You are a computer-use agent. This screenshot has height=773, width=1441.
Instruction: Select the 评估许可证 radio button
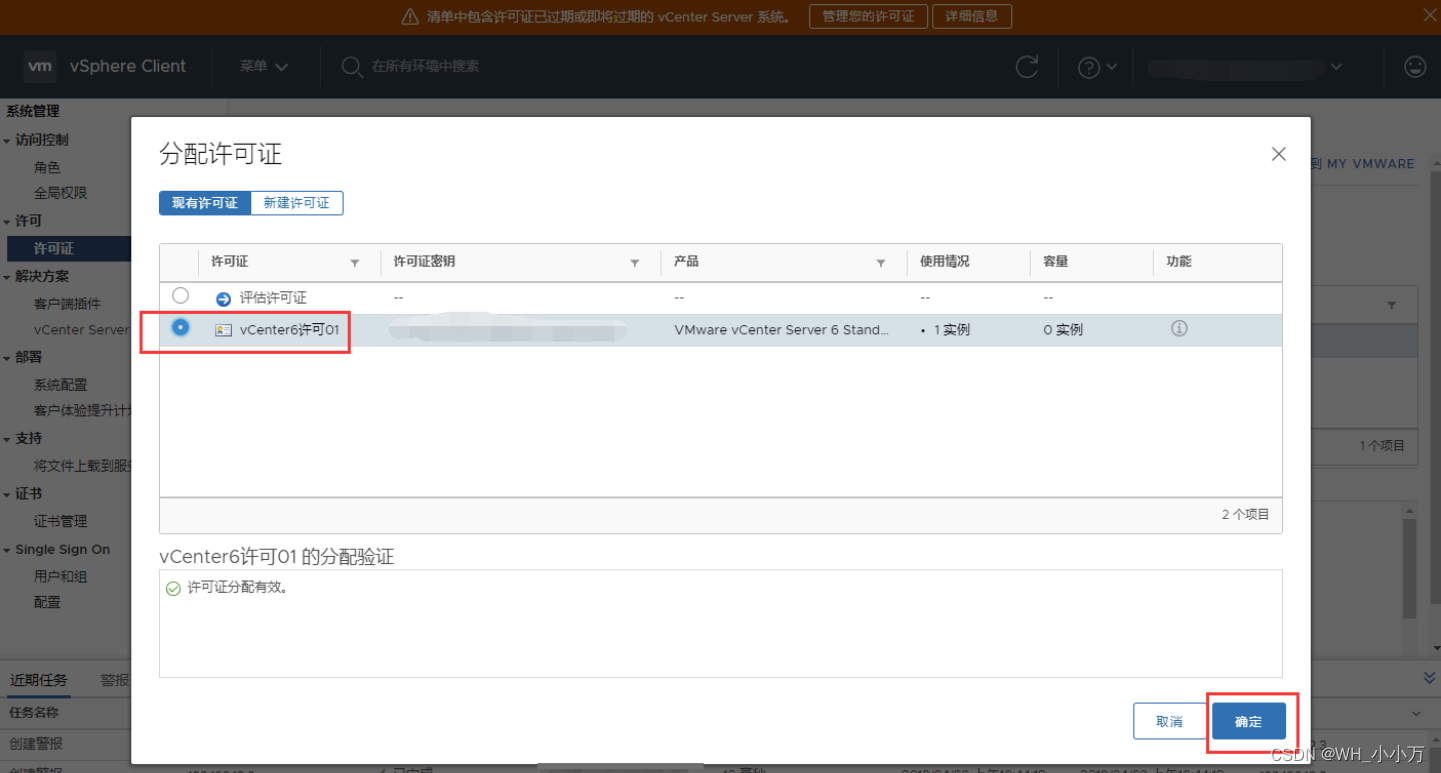coord(180,296)
